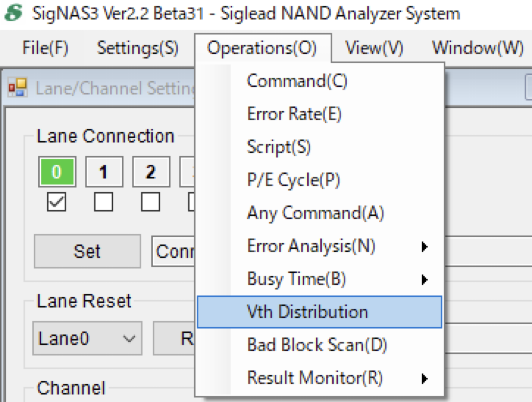Image resolution: width=532 pixels, height=402 pixels.
Task: Click the SigNAS3 green S app icon
Action: 14,13
